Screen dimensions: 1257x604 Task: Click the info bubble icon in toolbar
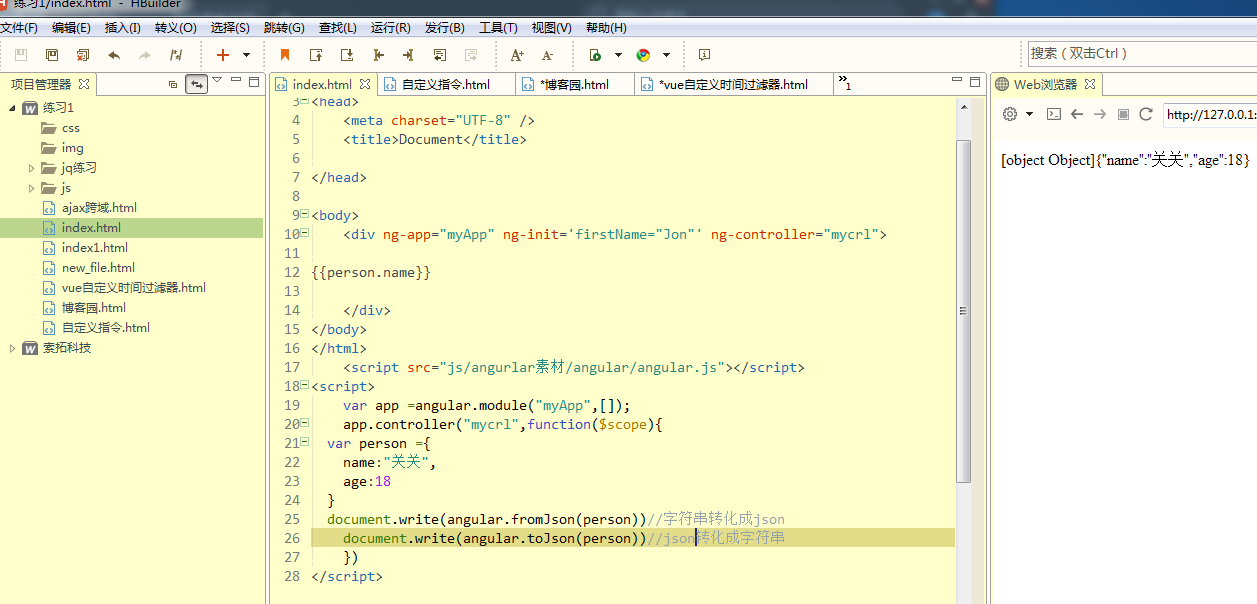coord(704,55)
